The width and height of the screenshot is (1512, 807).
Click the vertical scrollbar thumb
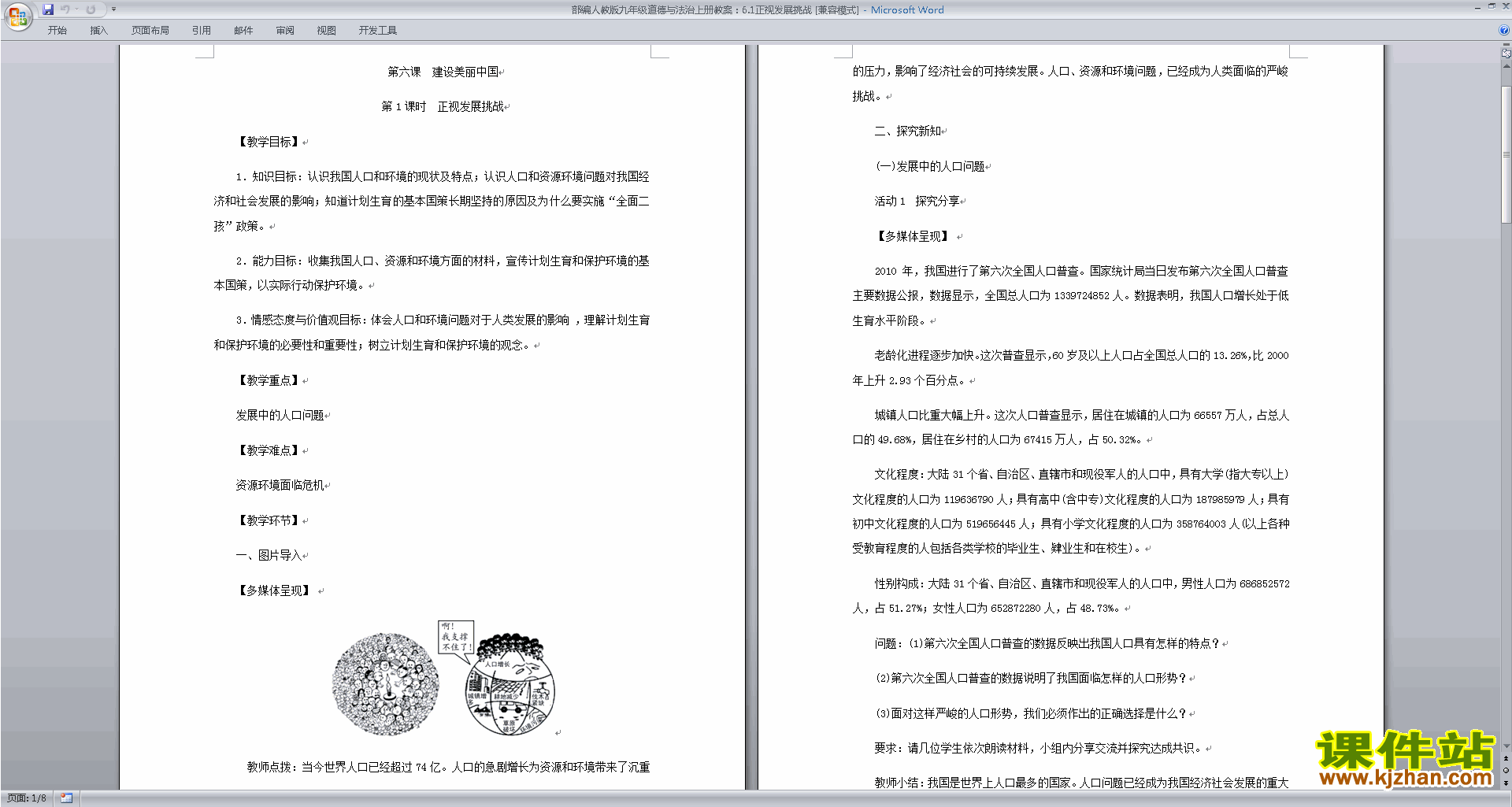tap(1506, 154)
